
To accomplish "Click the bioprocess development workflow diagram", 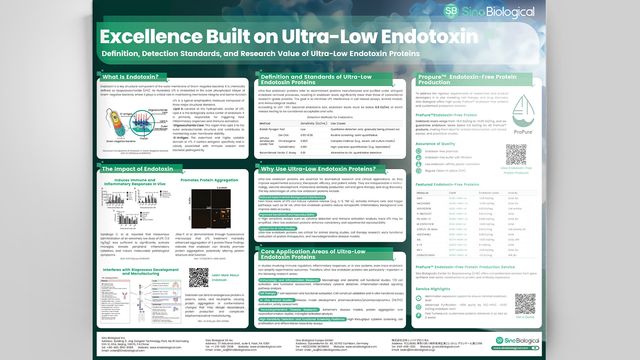I will pos(140,300).
